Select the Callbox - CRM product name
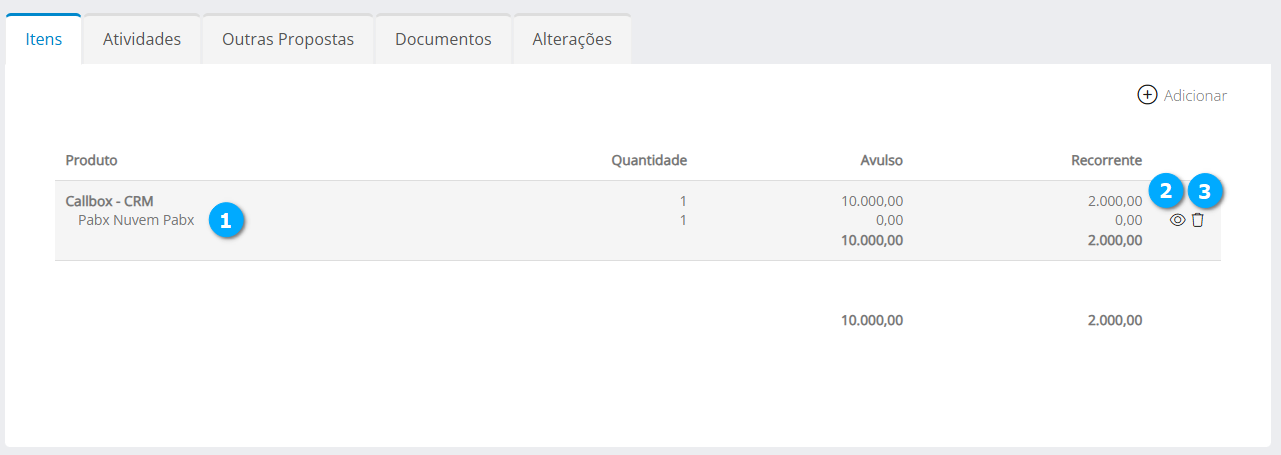Viewport: 1281px width, 455px height. click(x=109, y=201)
